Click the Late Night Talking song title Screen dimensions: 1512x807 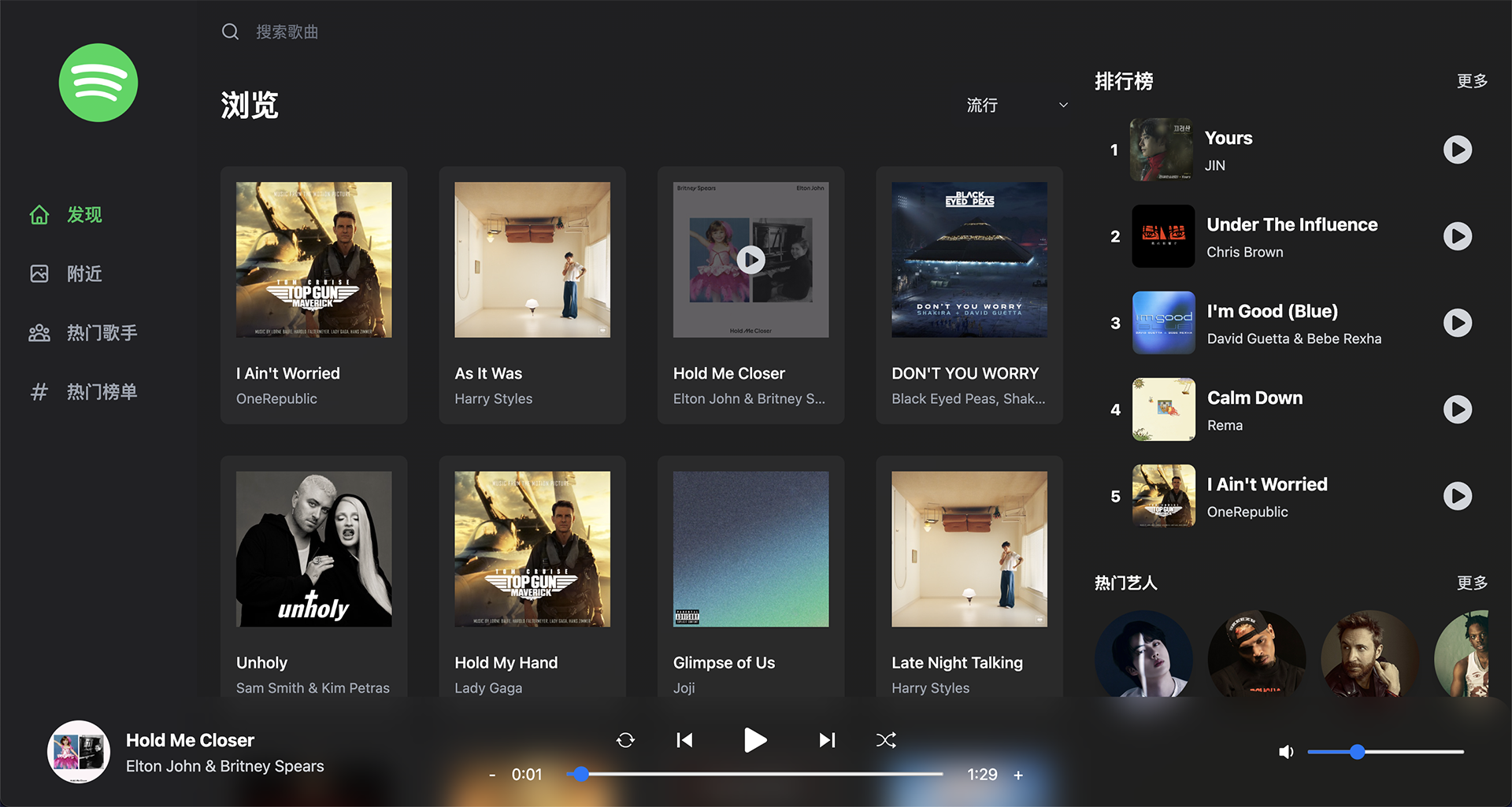[957, 663]
